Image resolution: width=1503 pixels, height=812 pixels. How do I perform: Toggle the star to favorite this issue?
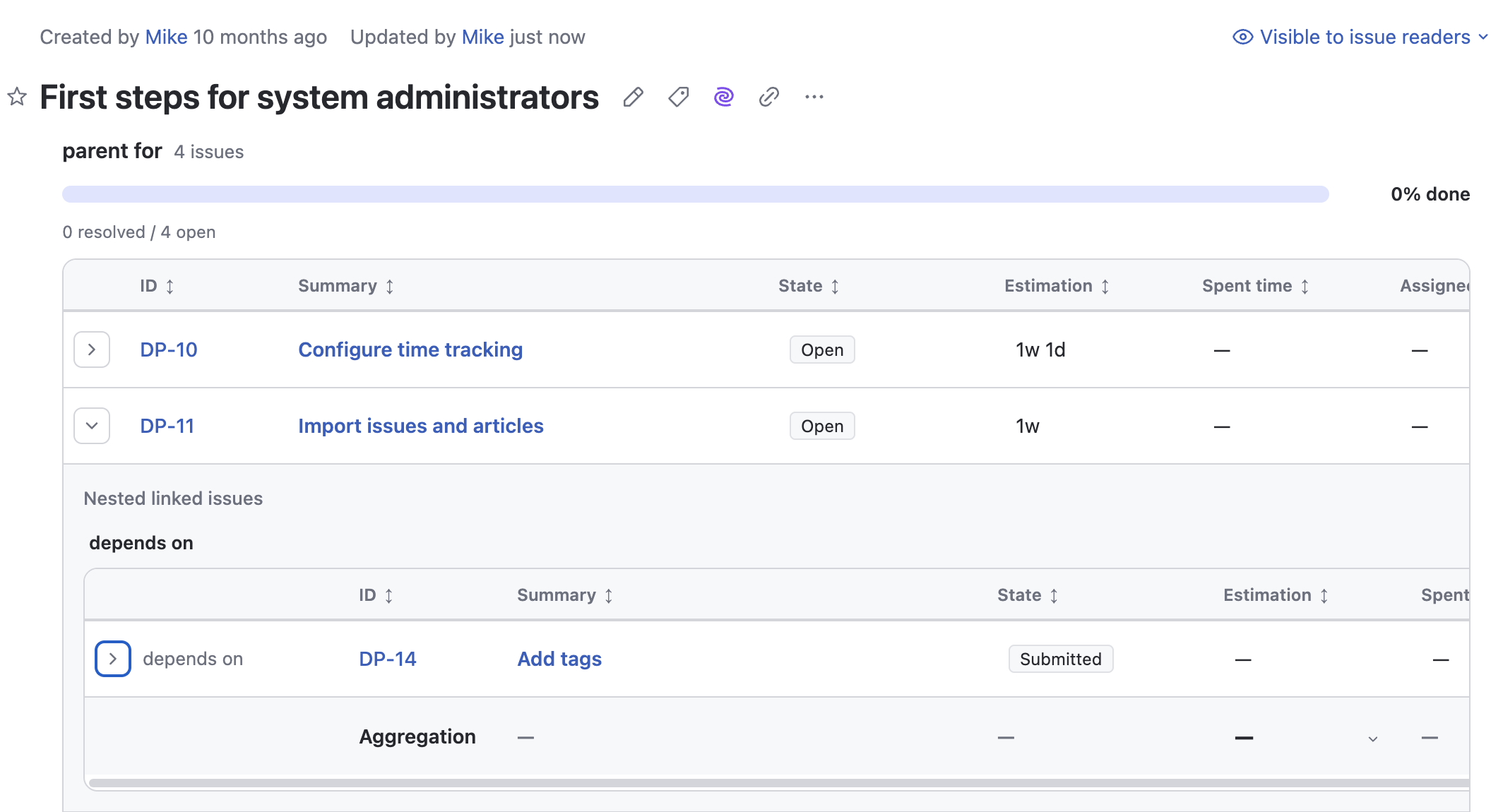(x=16, y=97)
